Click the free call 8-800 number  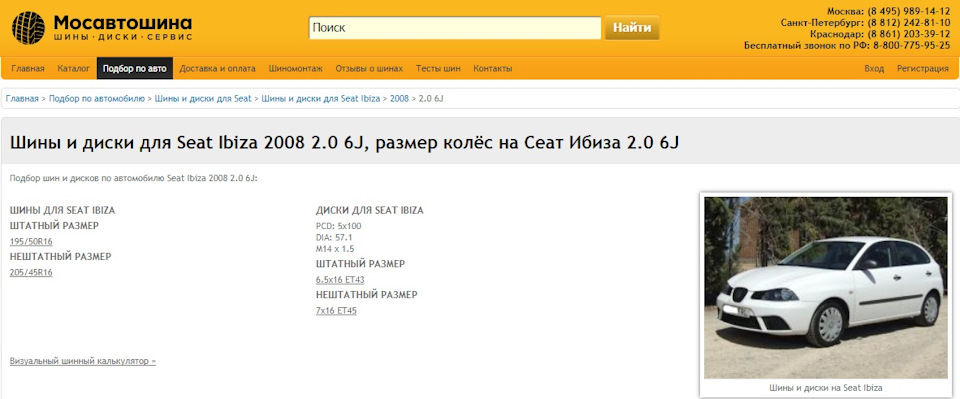(x=912, y=45)
